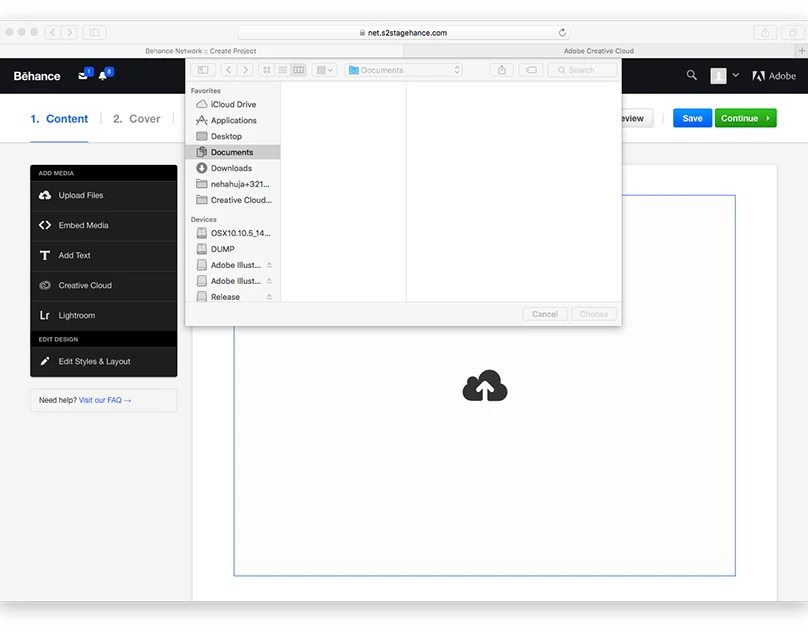The width and height of the screenshot is (808, 632).
Task: Click large upload cloud icon in canvas
Action: coord(485,387)
